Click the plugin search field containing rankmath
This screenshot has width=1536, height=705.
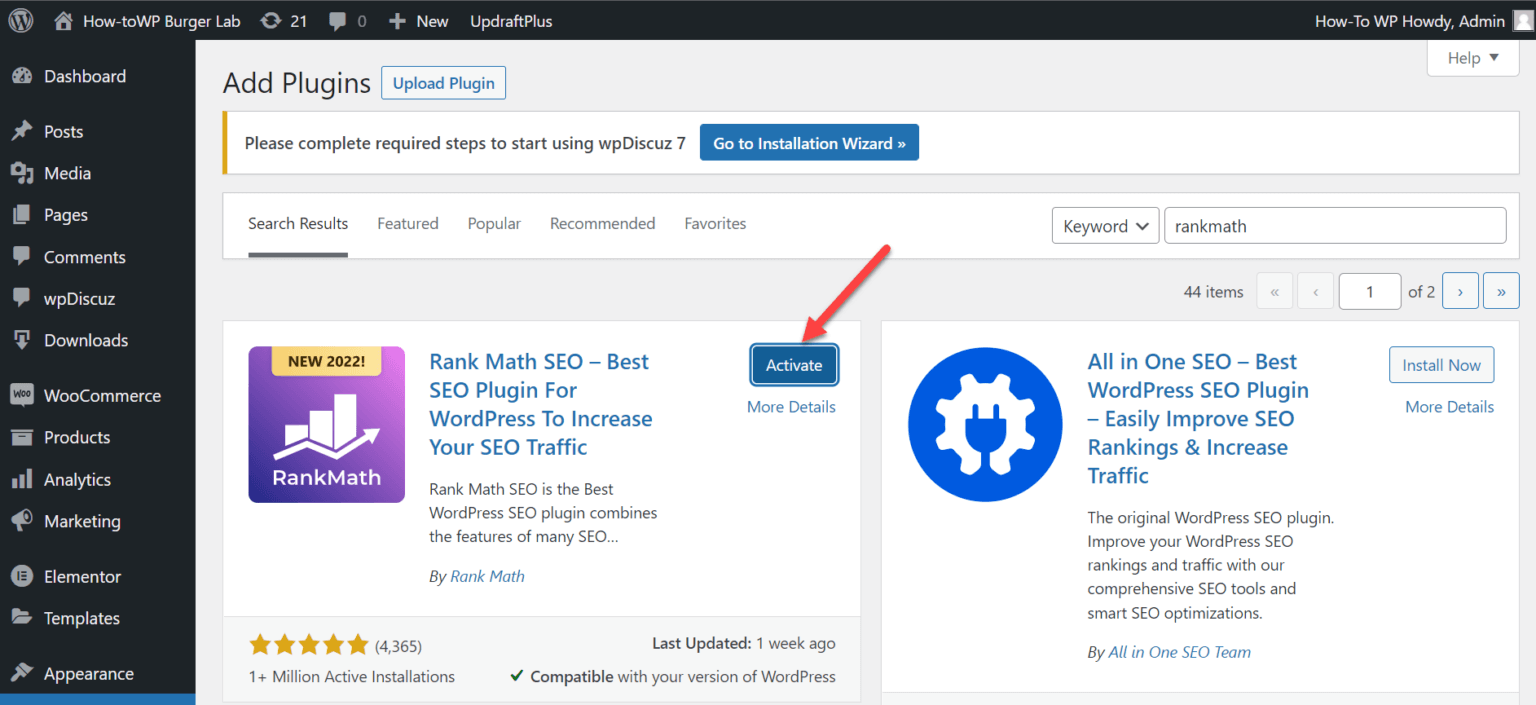coord(1335,226)
